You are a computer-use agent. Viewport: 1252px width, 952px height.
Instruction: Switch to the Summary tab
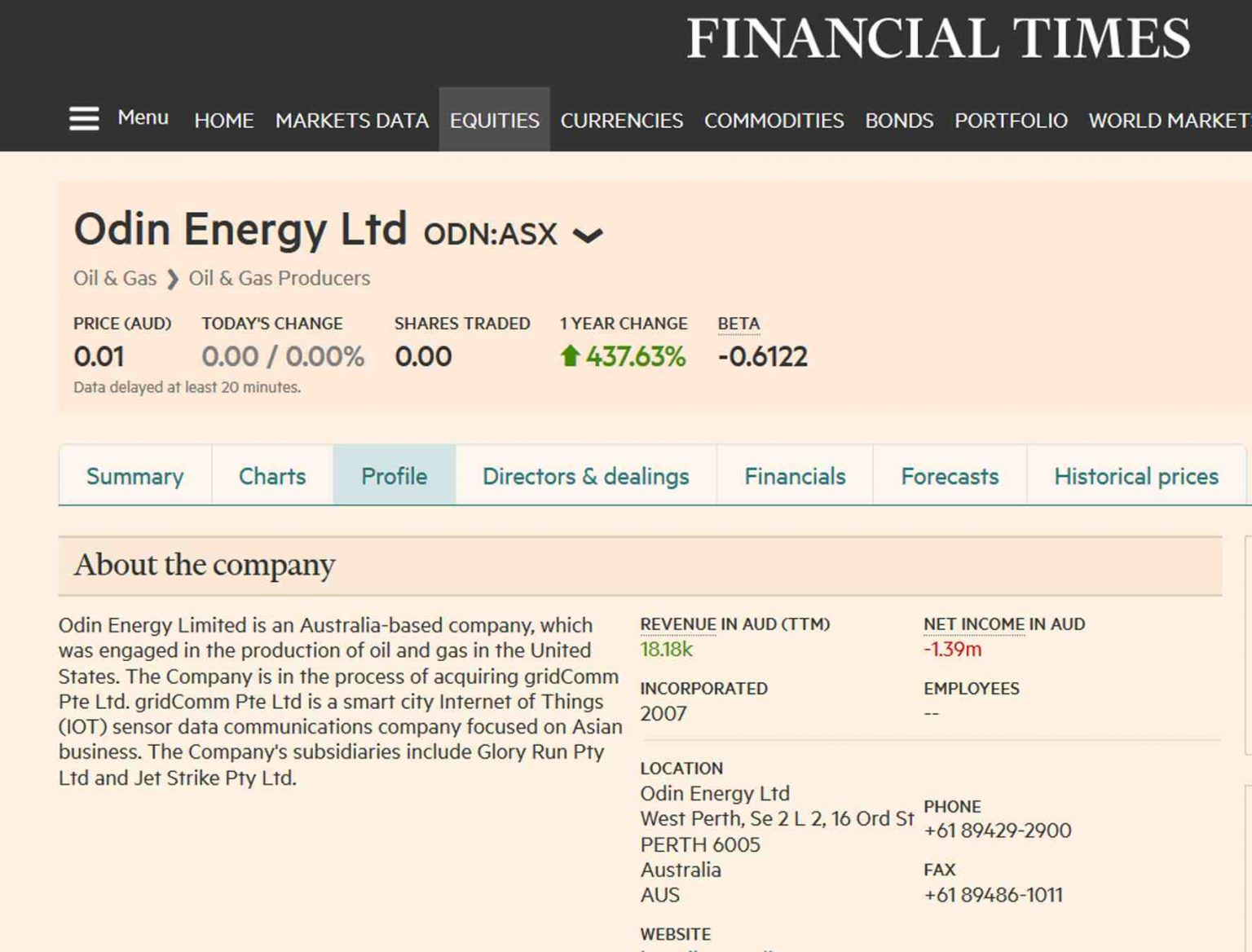134,476
